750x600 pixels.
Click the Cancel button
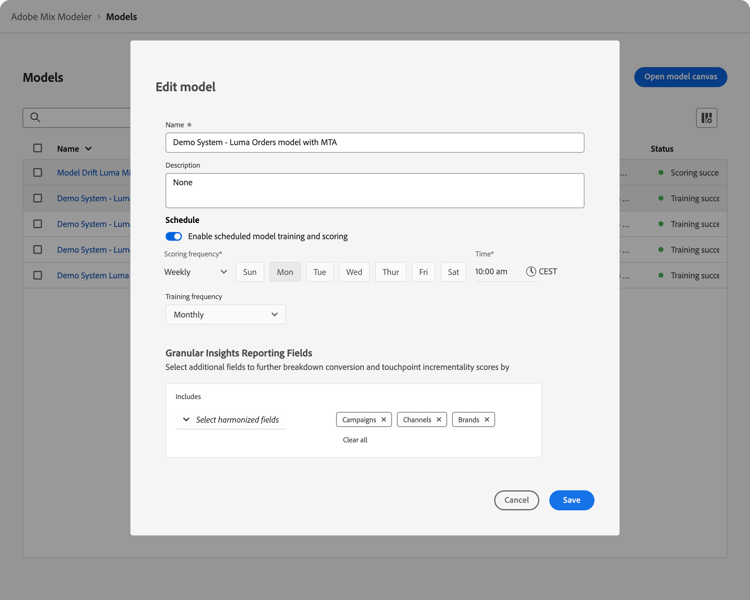coord(517,500)
